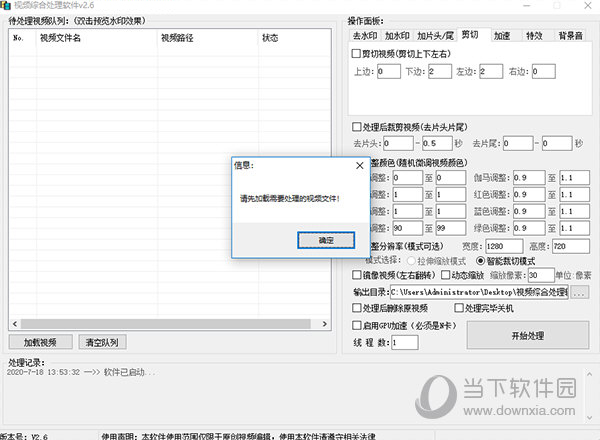Click the 视频路径 column header
Viewport: 600px width, 440px height.
pyautogui.click(x=208, y=38)
